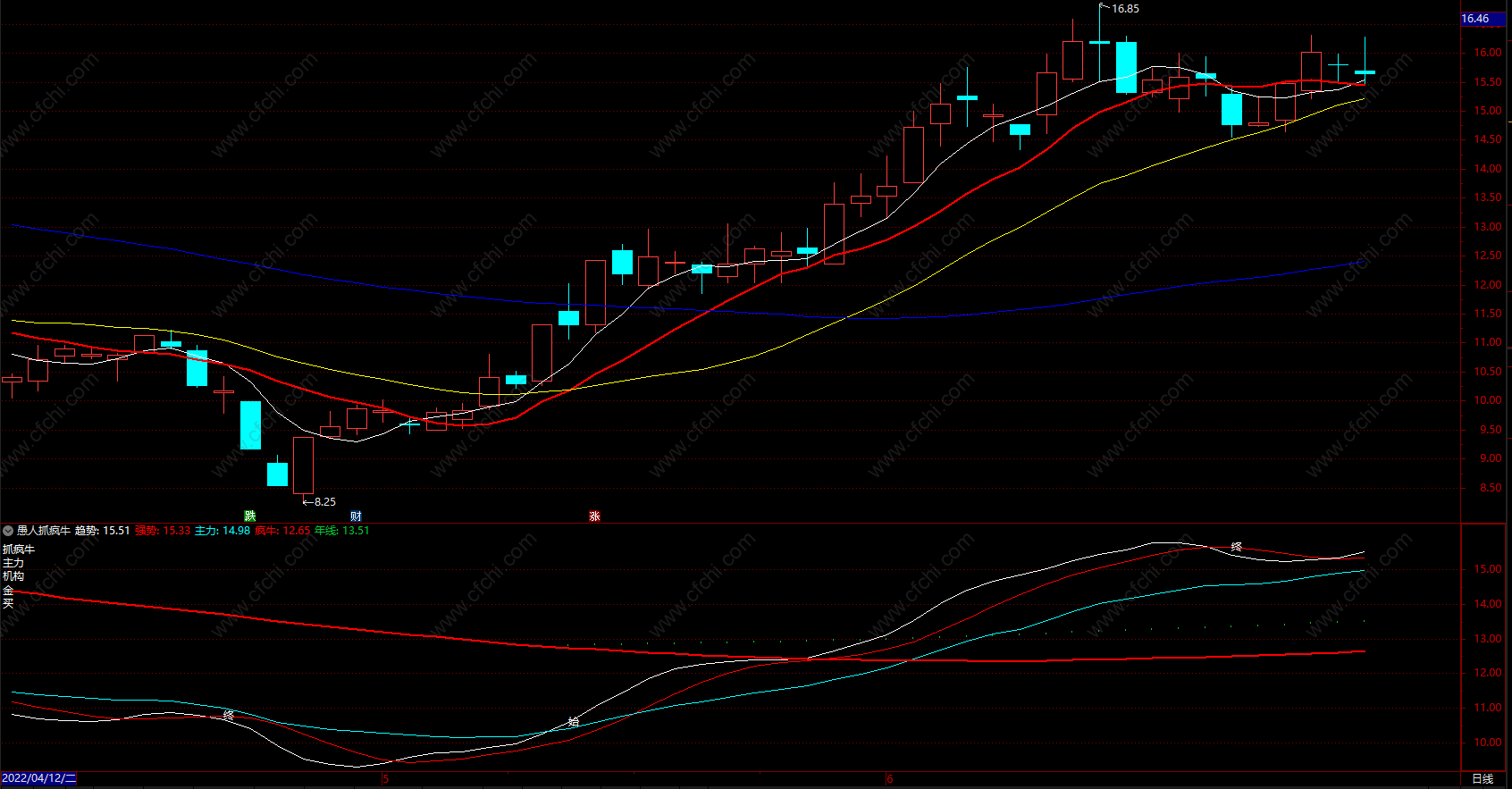Click the 8.50 price axis label
Screen dimensions: 1512x789
tap(1491, 488)
